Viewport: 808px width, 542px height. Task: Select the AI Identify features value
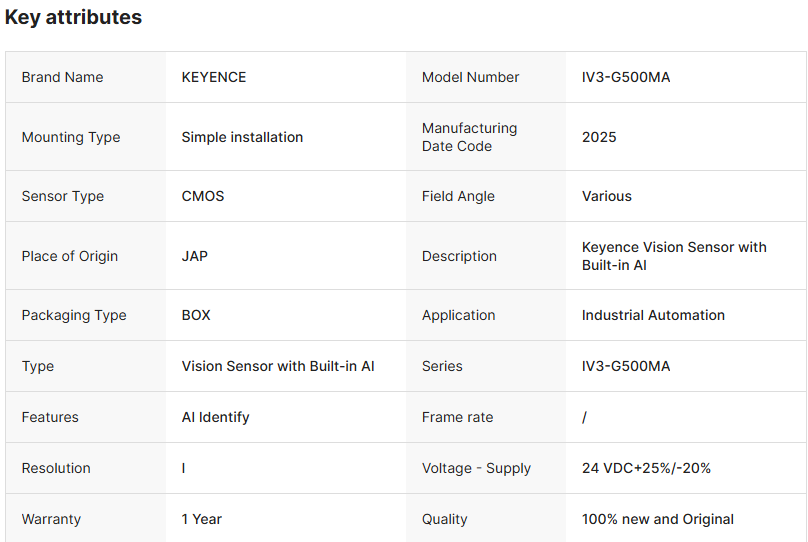(x=215, y=417)
